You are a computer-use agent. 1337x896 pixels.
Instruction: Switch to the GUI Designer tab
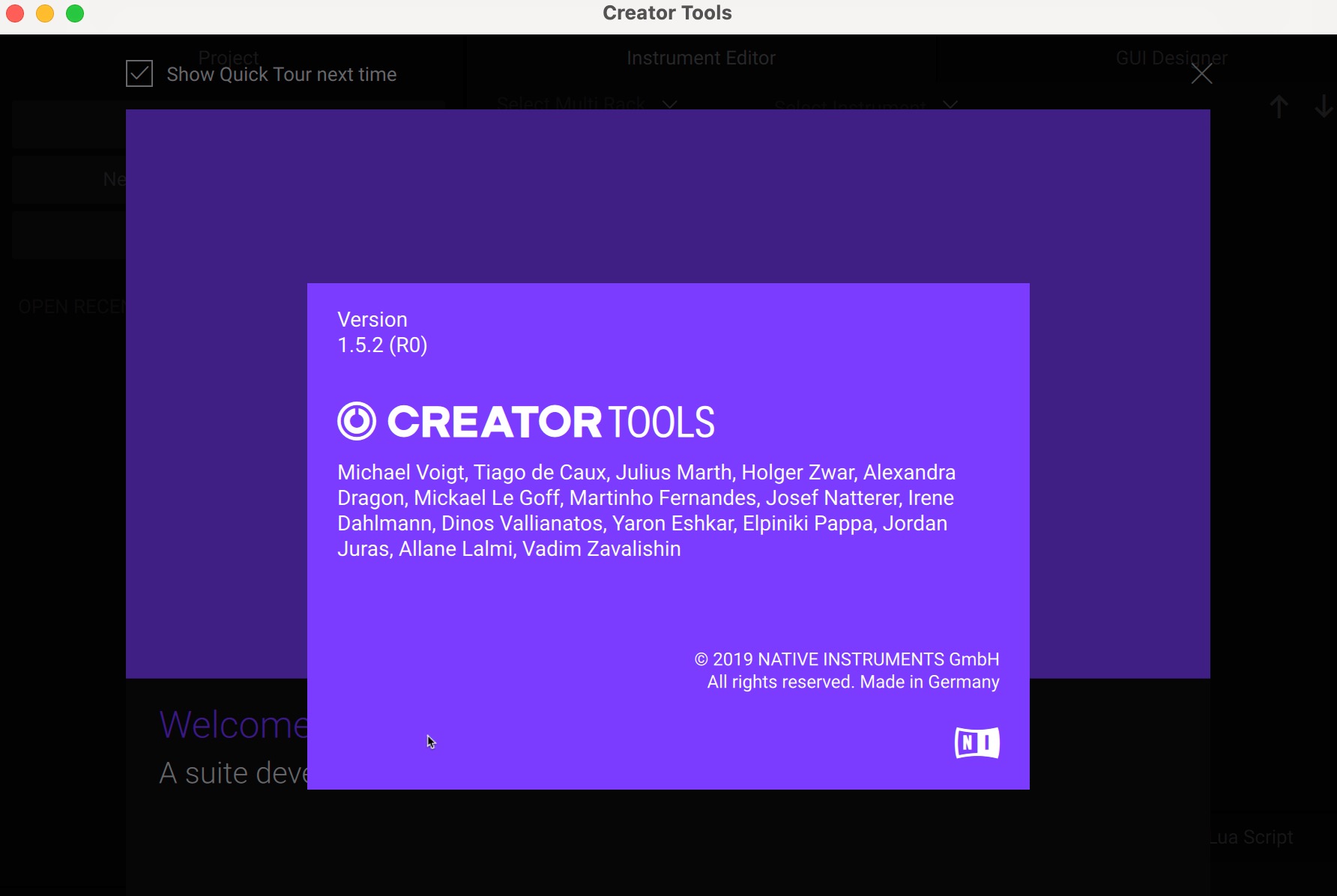1171,58
